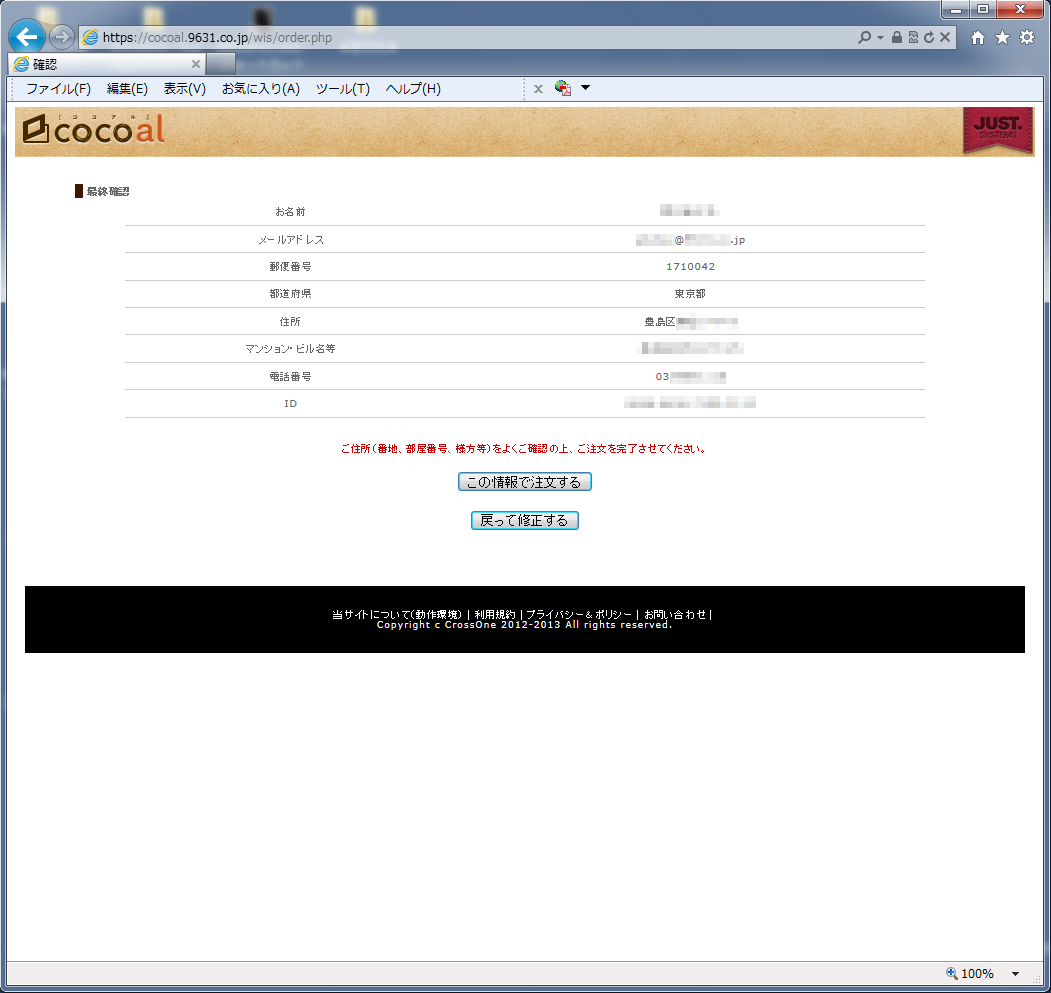This screenshot has height=993, width=1051.
Task: Open the zoom level dropdown arrow
Action: coord(1016,974)
